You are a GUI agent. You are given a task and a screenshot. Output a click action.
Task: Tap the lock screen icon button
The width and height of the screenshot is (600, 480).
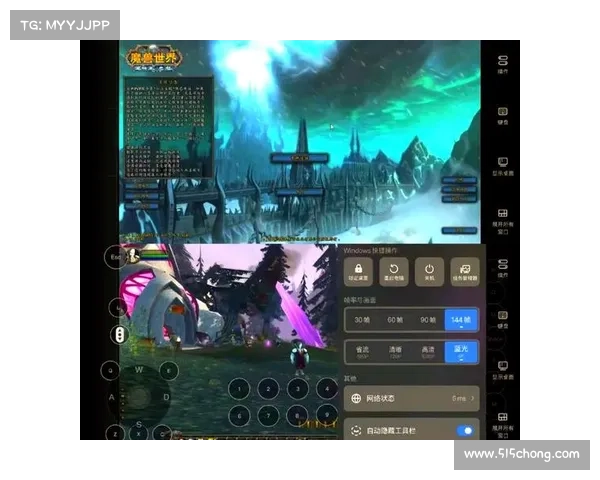coord(359,270)
